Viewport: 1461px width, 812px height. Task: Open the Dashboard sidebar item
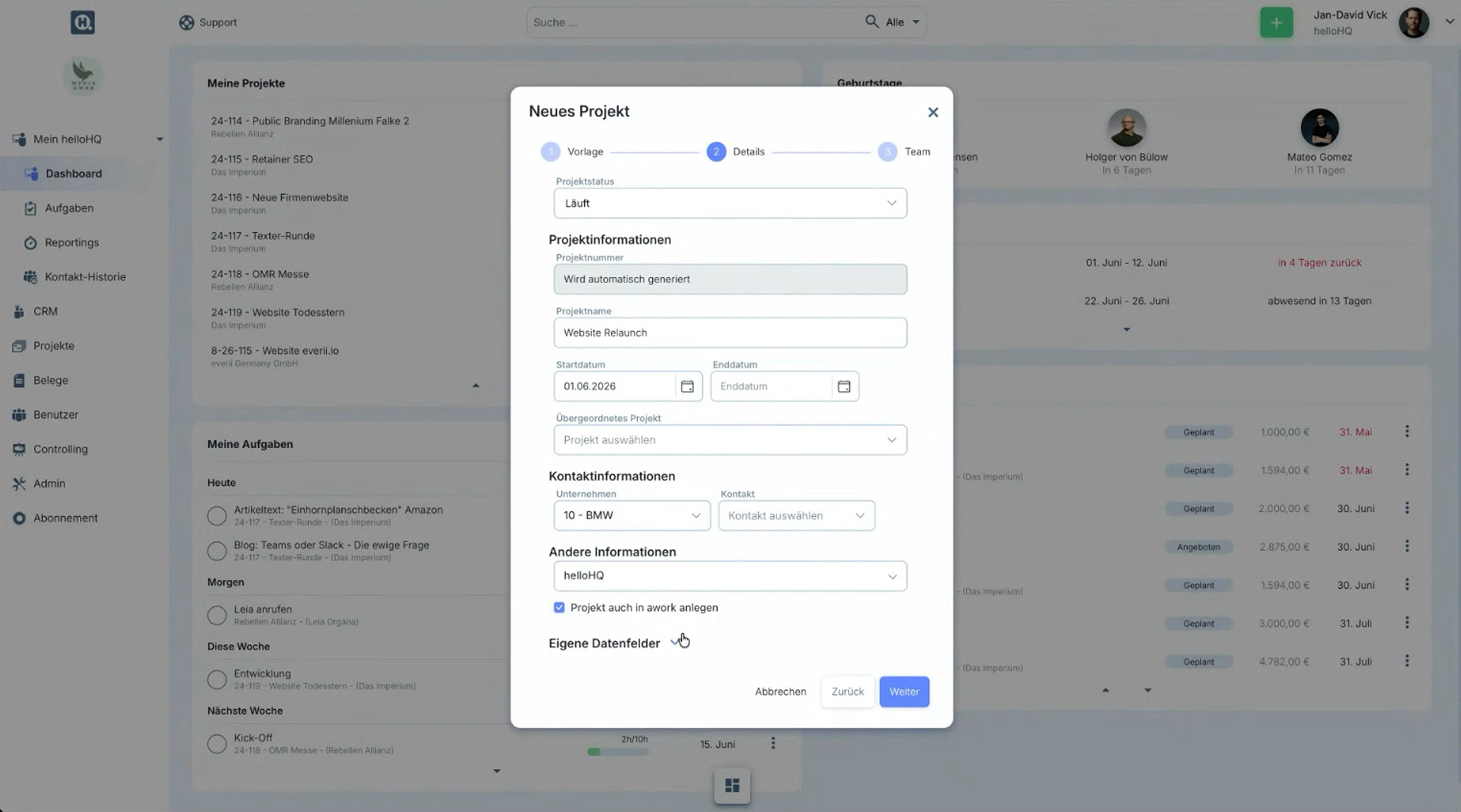click(x=73, y=174)
